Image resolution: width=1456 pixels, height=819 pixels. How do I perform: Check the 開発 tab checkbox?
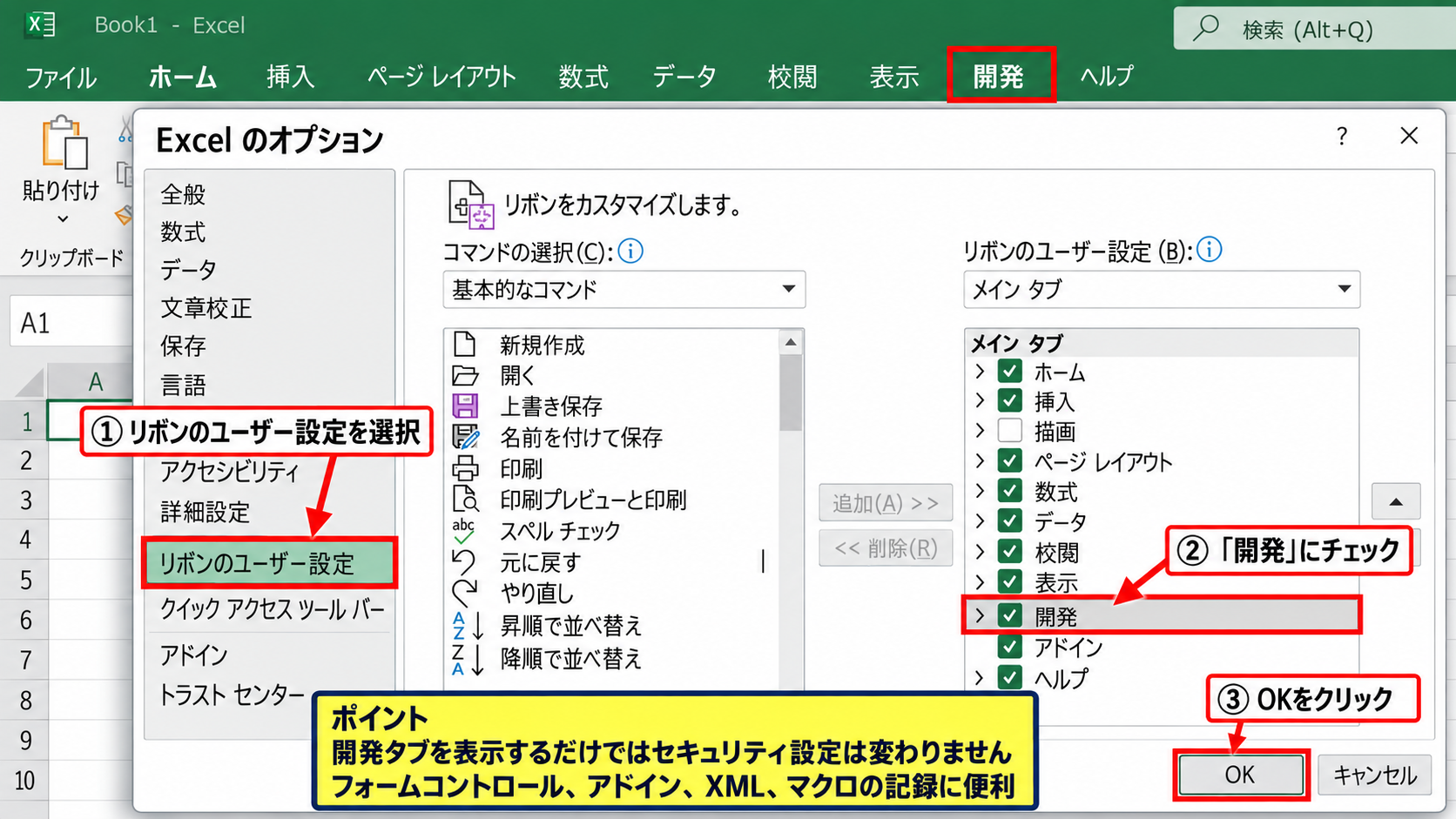coord(1010,615)
